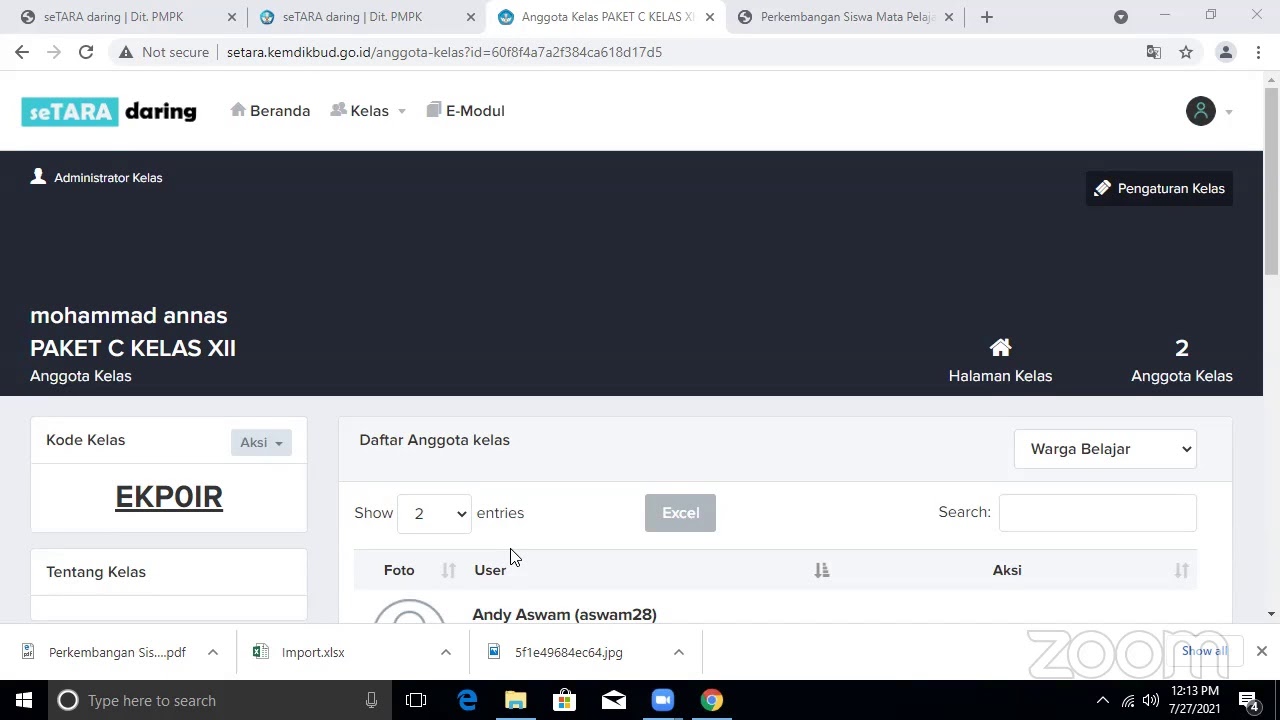Bookmark this page with star icon
1280x720 pixels.
(1186, 52)
